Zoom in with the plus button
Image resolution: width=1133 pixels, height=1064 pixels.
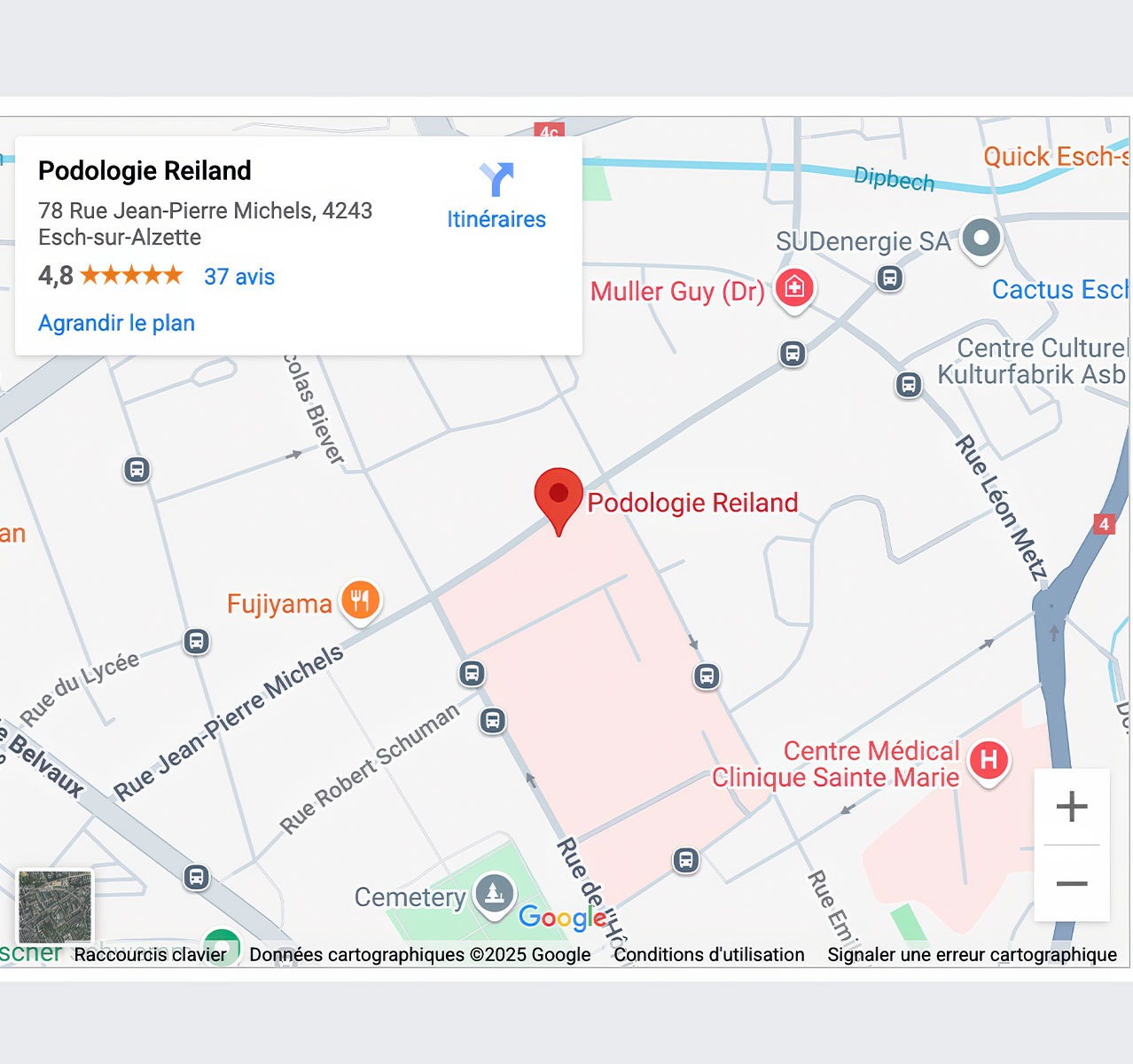[1072, 806]
